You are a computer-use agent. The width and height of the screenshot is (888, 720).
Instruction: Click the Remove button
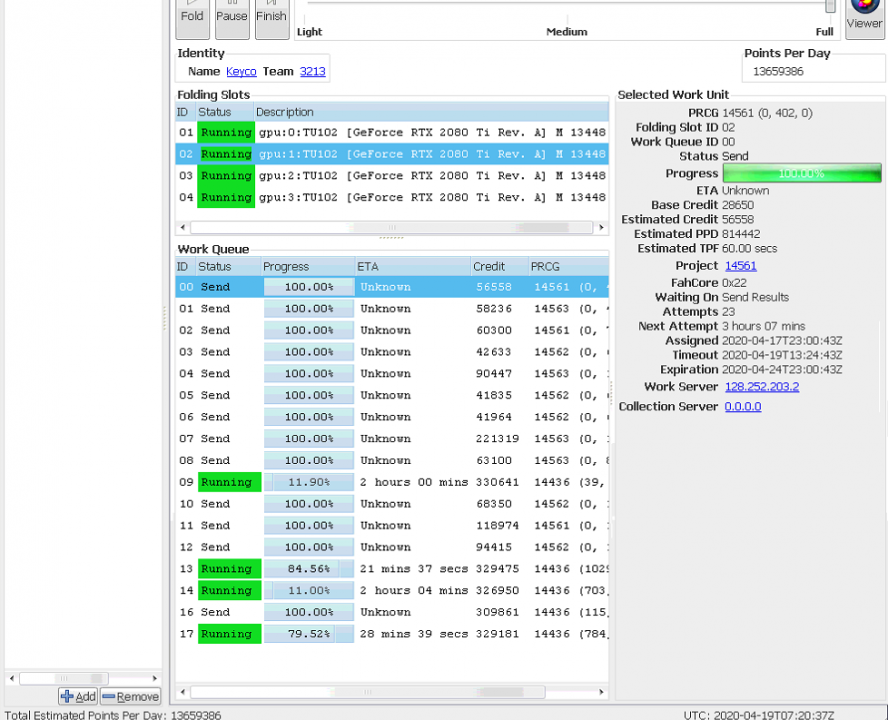[131, 696]
